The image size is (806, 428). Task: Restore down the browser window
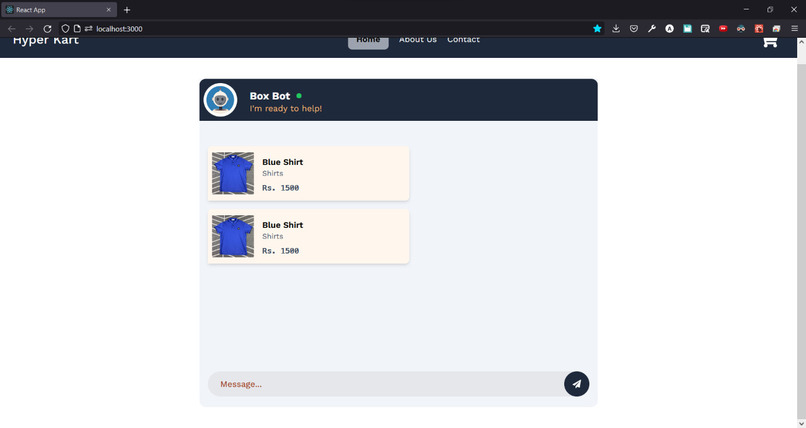[770, 9]
